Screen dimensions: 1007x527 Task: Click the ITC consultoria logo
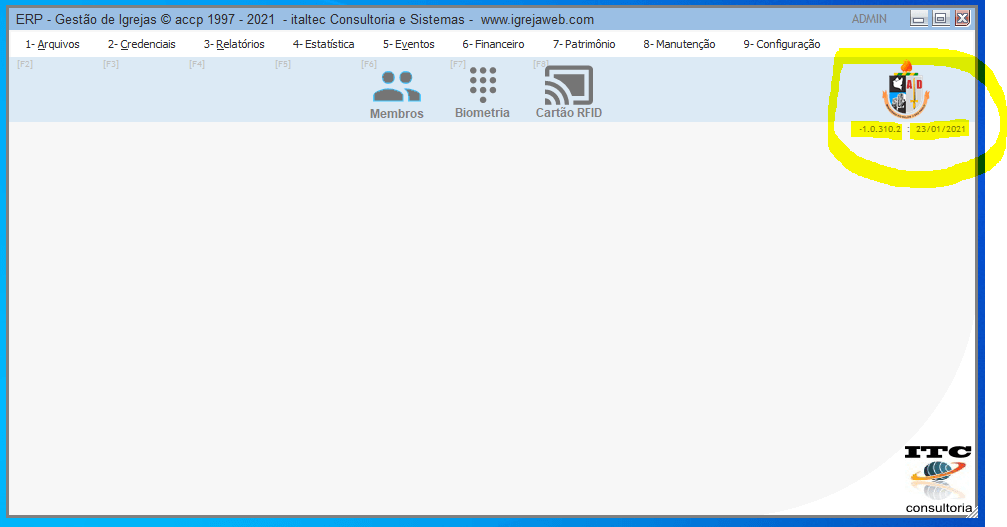[x=938, y=478]
